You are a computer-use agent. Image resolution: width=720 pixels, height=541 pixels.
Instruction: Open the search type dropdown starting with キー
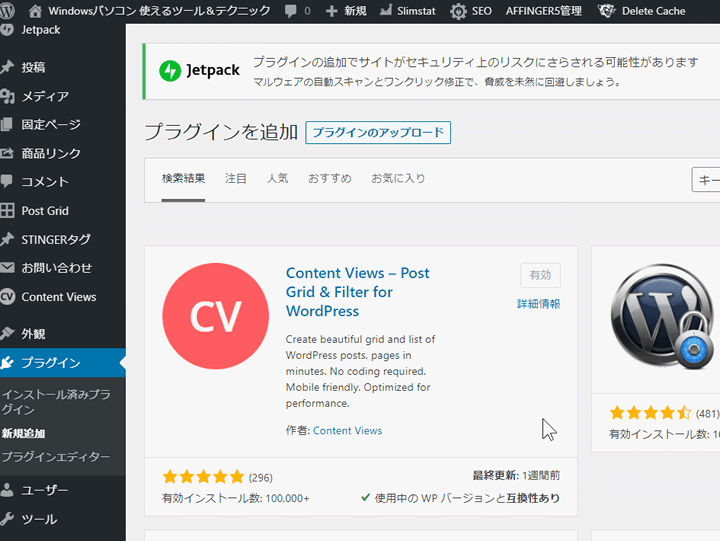[706, 180]
